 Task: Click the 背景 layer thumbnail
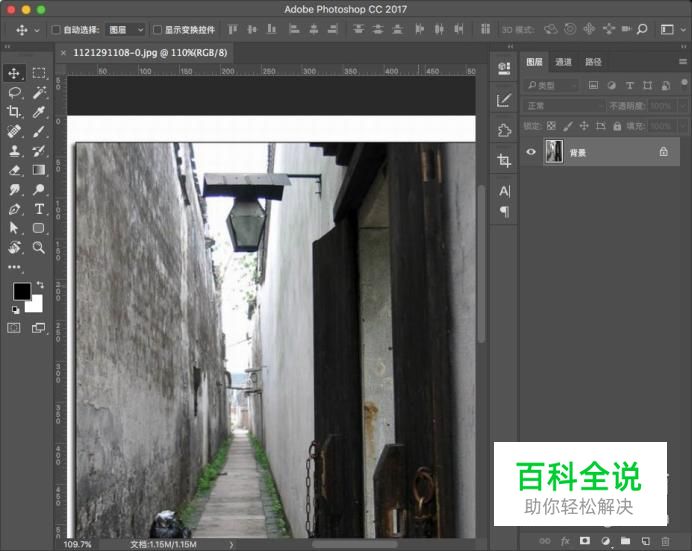click(x=553, y=152)
